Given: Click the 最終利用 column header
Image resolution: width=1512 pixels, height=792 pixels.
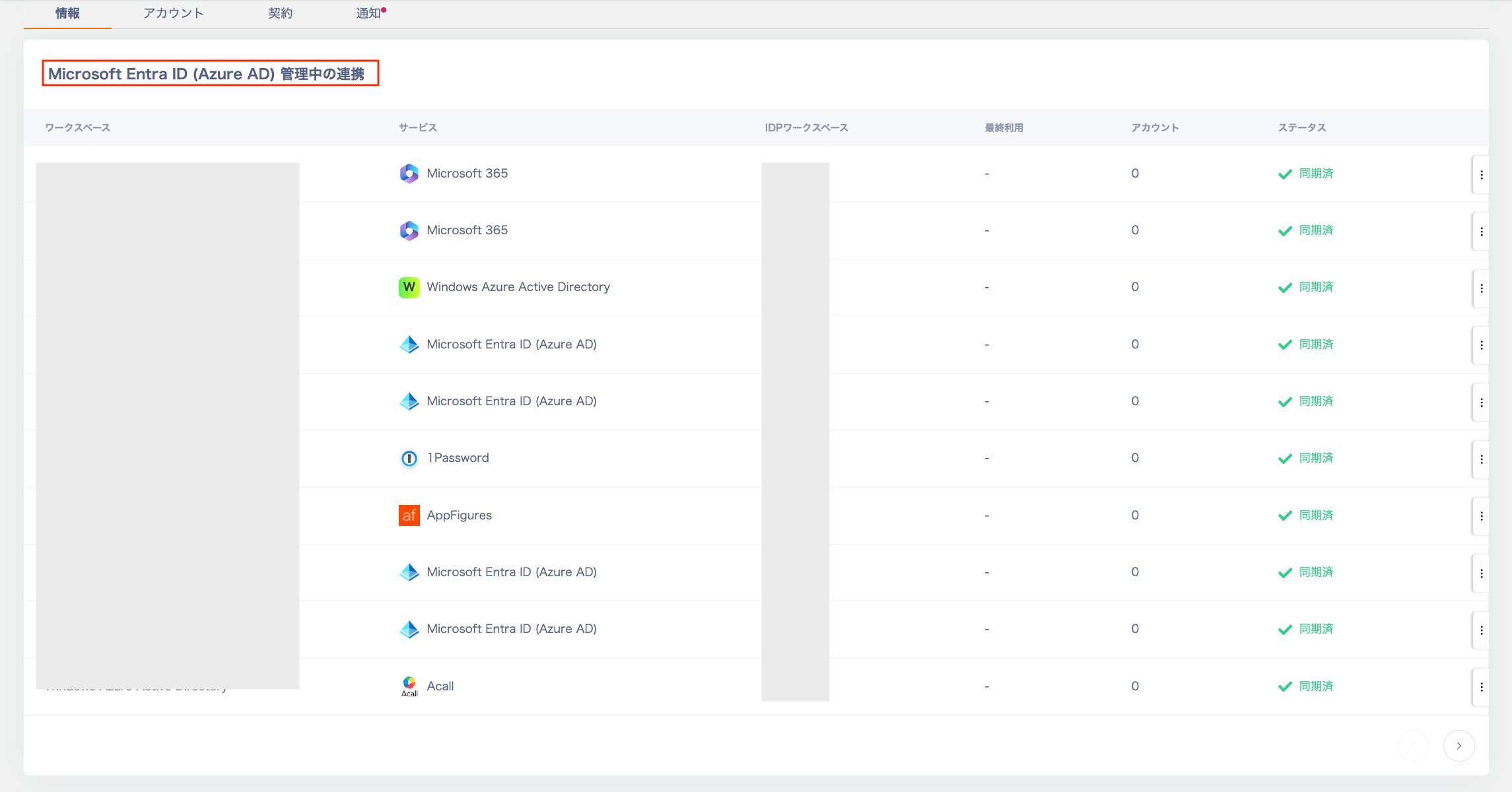Looking at the screenshot, I should click(x=1004, y=127).
